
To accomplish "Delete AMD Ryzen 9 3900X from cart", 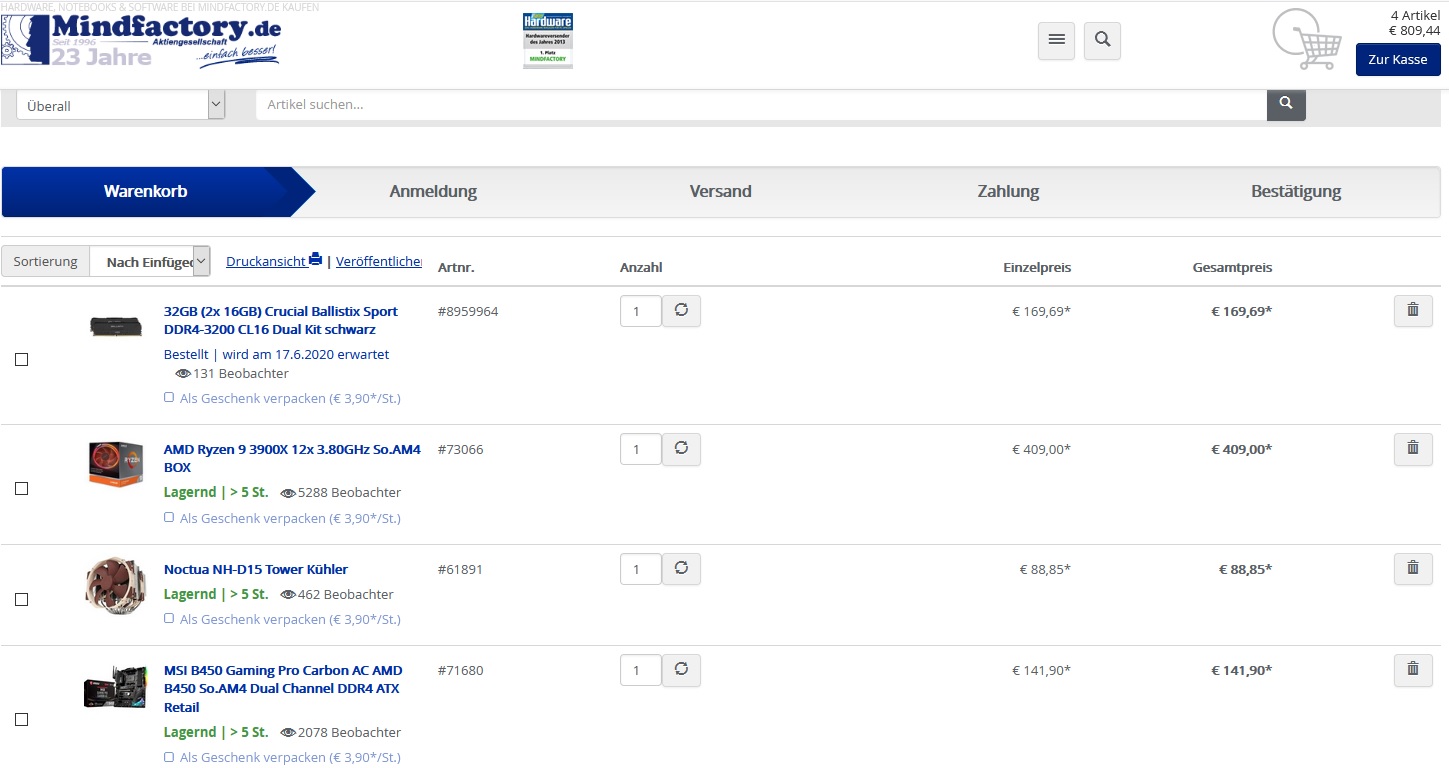I will point(1413,449).
